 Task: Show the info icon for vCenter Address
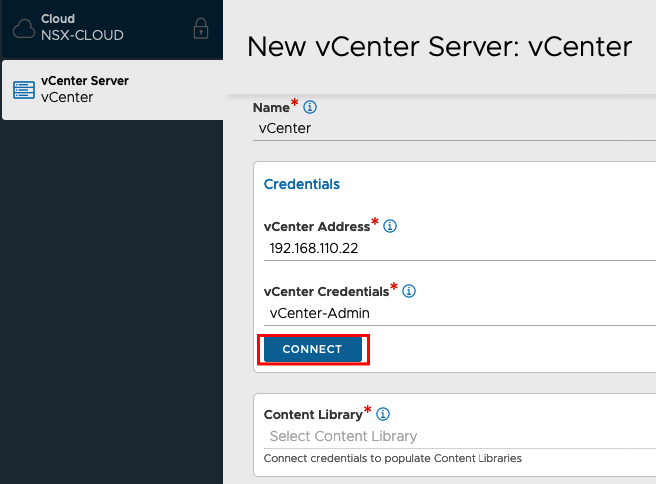tap(390, 226)
